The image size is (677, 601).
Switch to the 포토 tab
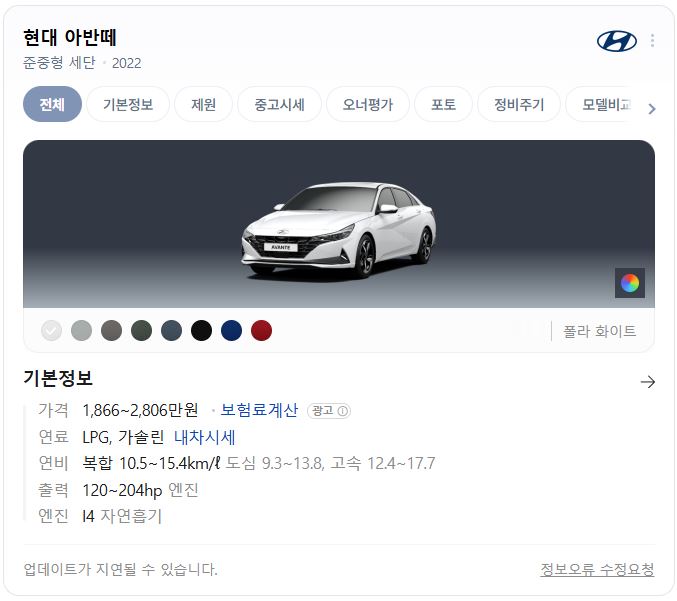(x=443, y=104)
